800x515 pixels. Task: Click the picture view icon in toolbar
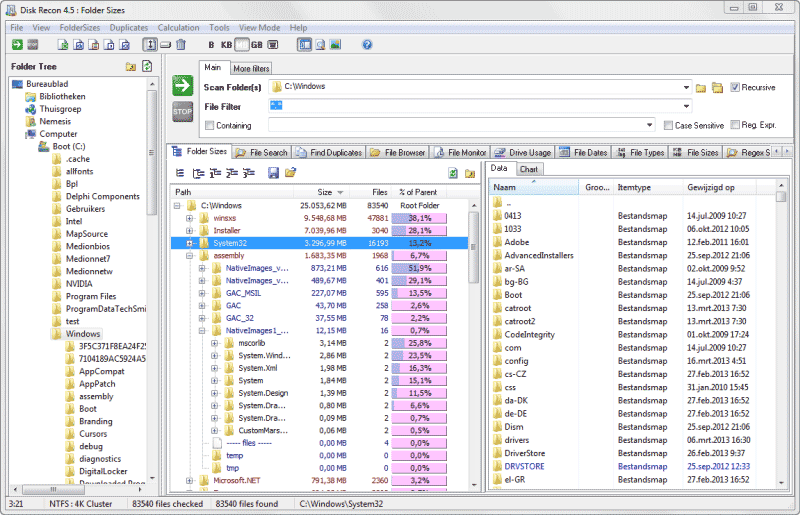point(335,45)
